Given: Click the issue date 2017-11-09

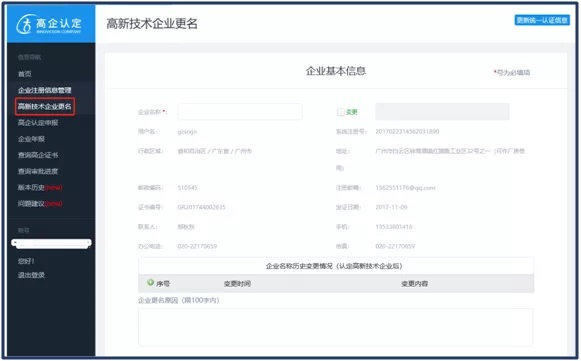Looking at the screenshot, I should click(x=391, y=207).
